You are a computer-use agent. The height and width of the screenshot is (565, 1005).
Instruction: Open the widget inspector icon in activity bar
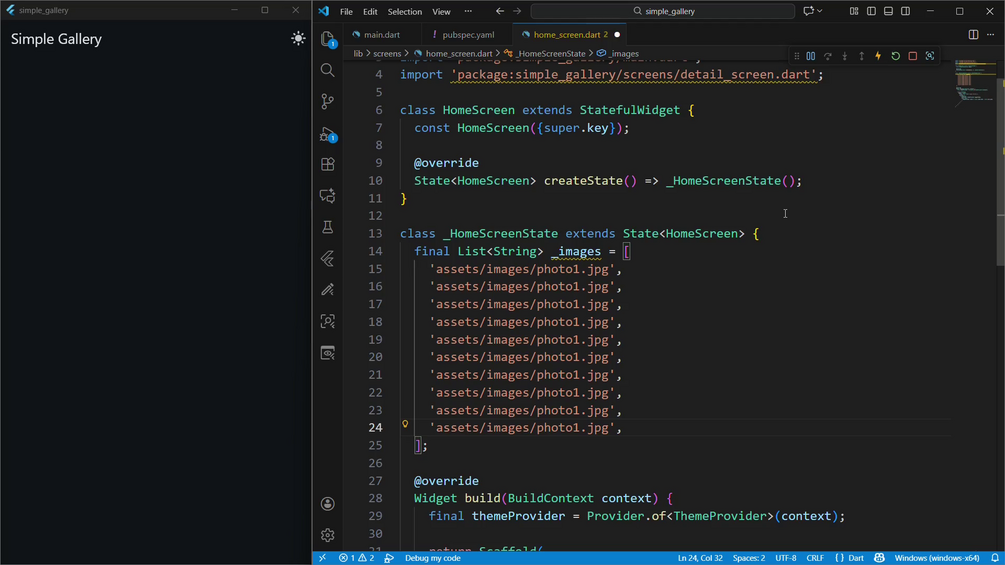click(328, 321)
